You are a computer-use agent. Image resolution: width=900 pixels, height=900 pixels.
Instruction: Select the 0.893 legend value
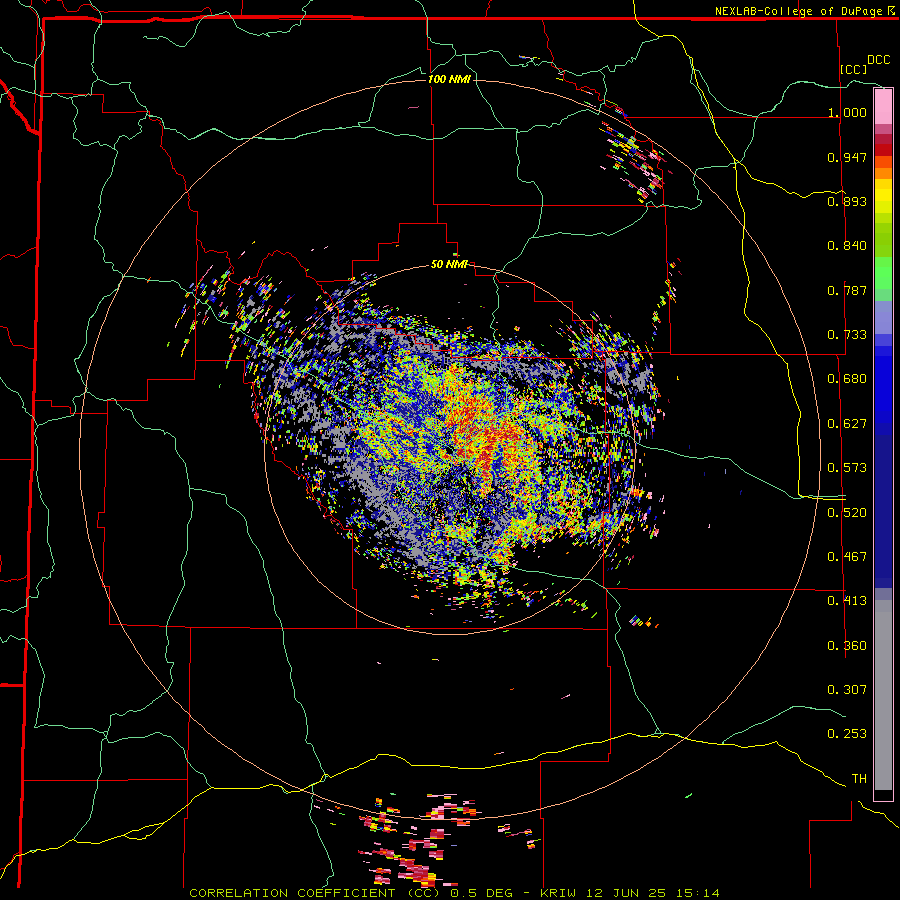[847, 201]
